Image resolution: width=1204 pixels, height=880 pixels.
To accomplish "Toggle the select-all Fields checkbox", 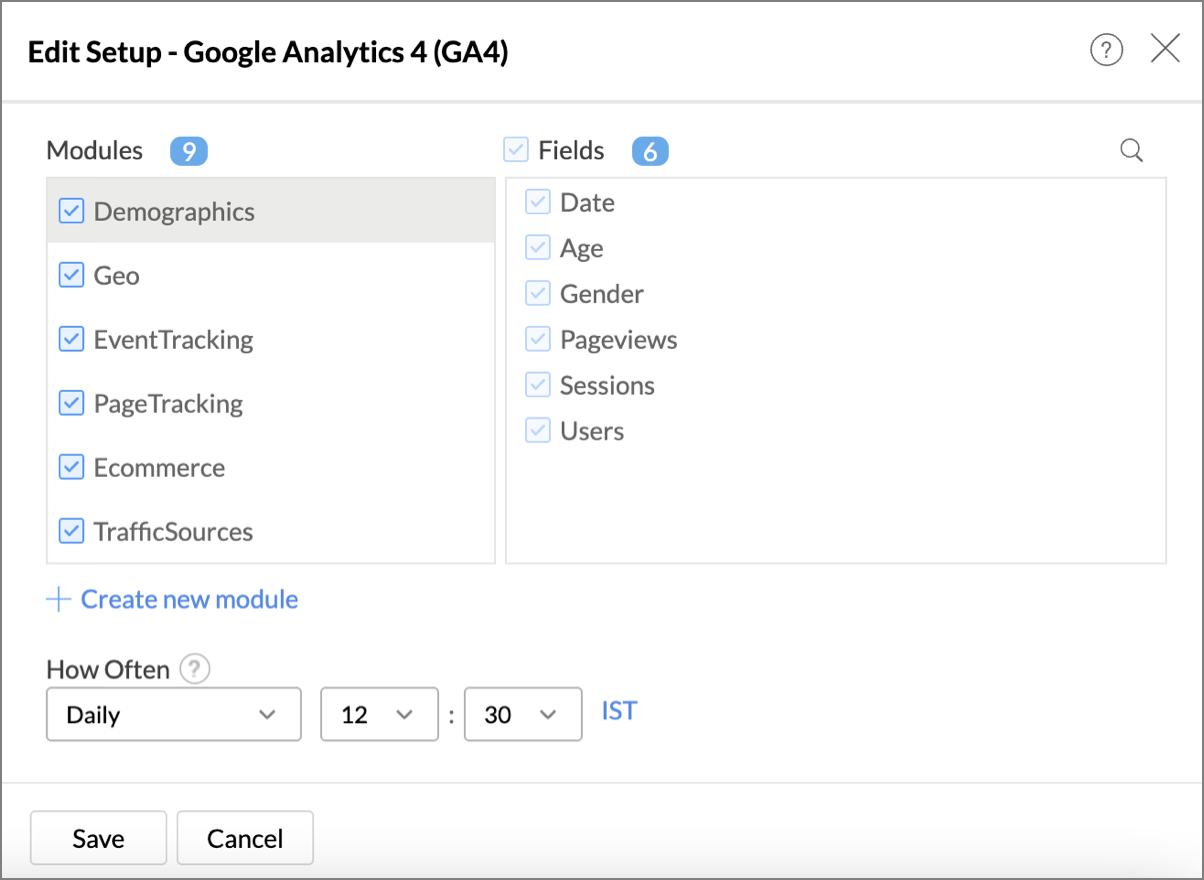I will (x=516, y=151).
